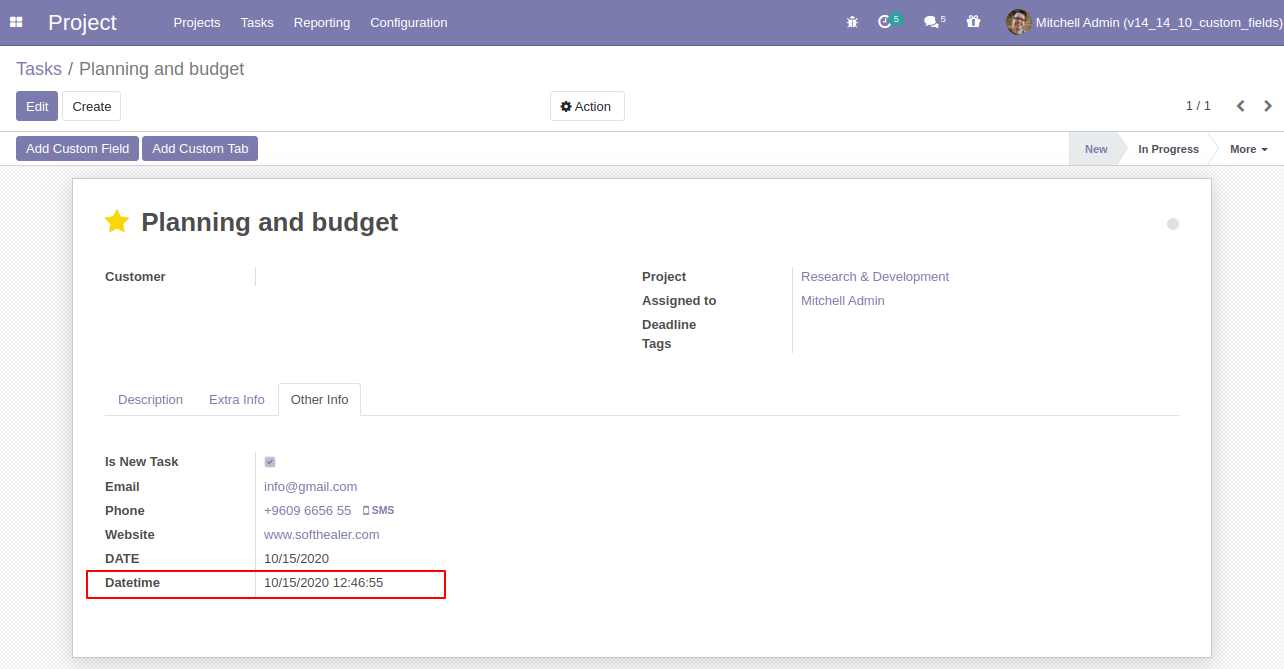
Task: Toggle the yellow priority star
Action: point(117,222)
